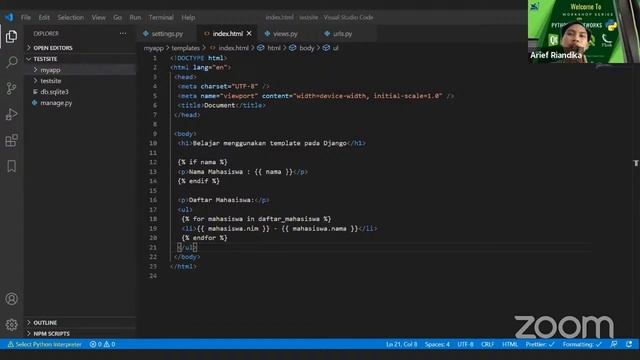
Task: Click the Ln 21, Col 8 cursor position indicator
Action: click(402, 344)
